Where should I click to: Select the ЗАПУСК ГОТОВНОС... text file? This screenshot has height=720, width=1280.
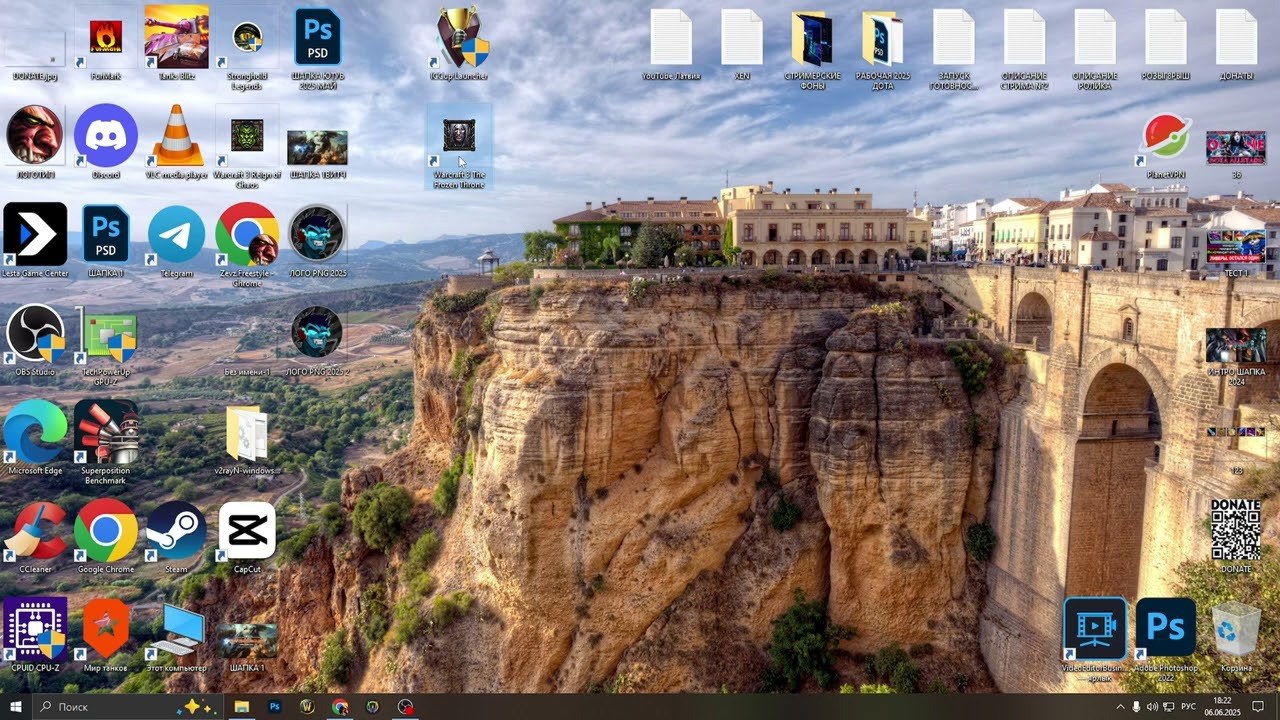point(954,50)
